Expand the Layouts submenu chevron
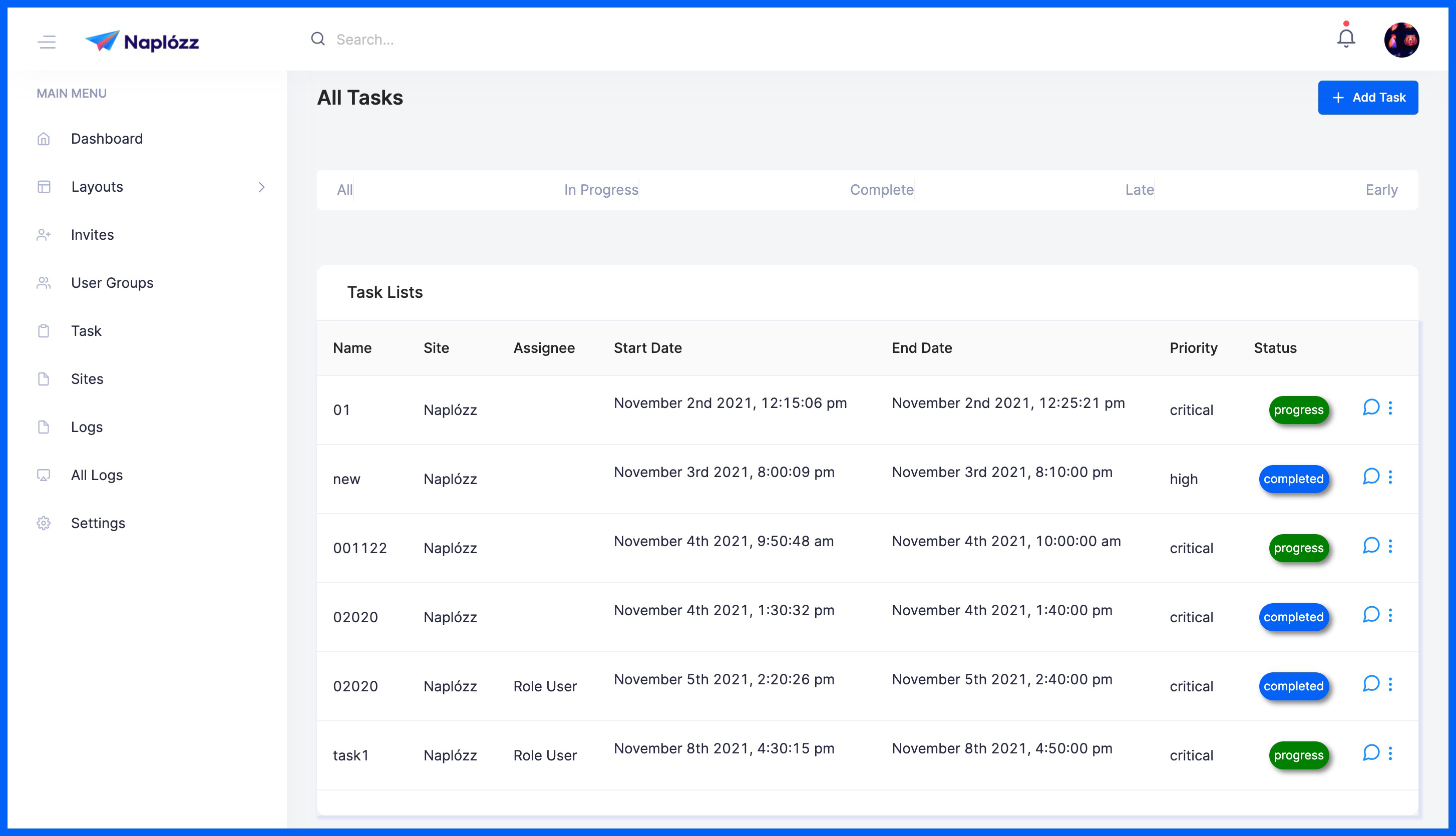The width and height of the screenshot is (1456, 836). click(261, 187)
